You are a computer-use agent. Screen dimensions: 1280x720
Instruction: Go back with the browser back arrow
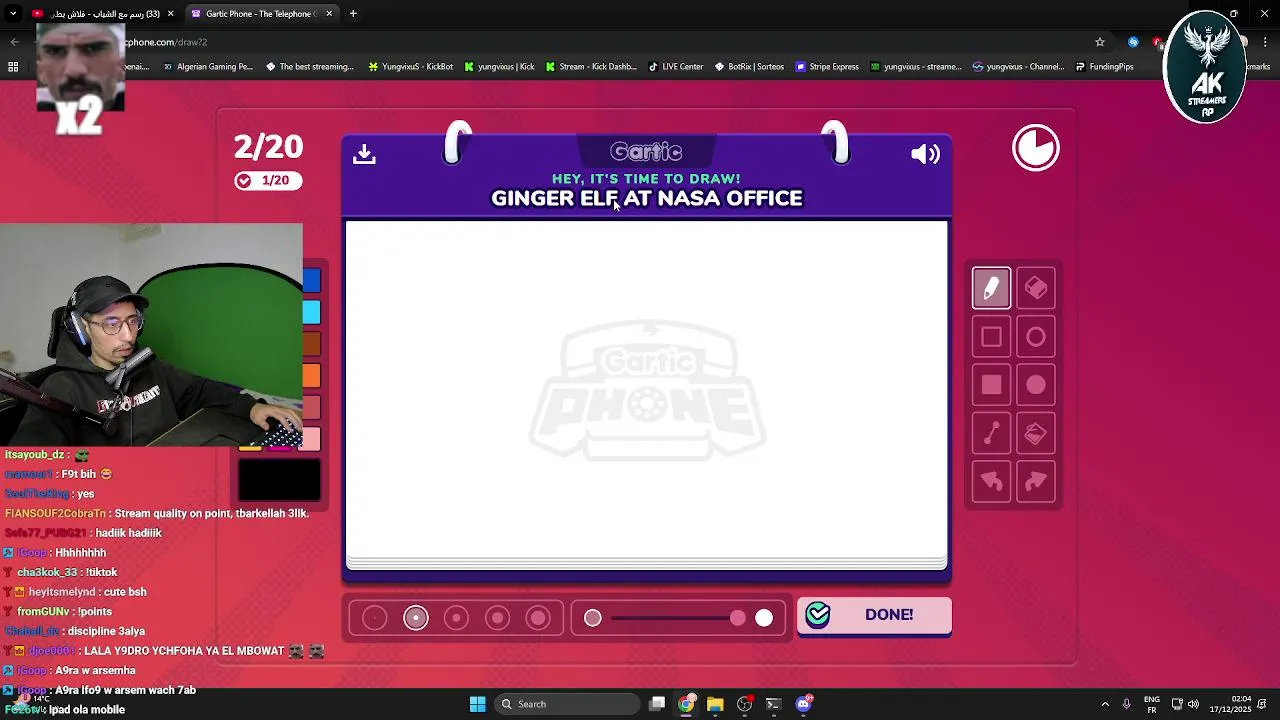[14, 42]
